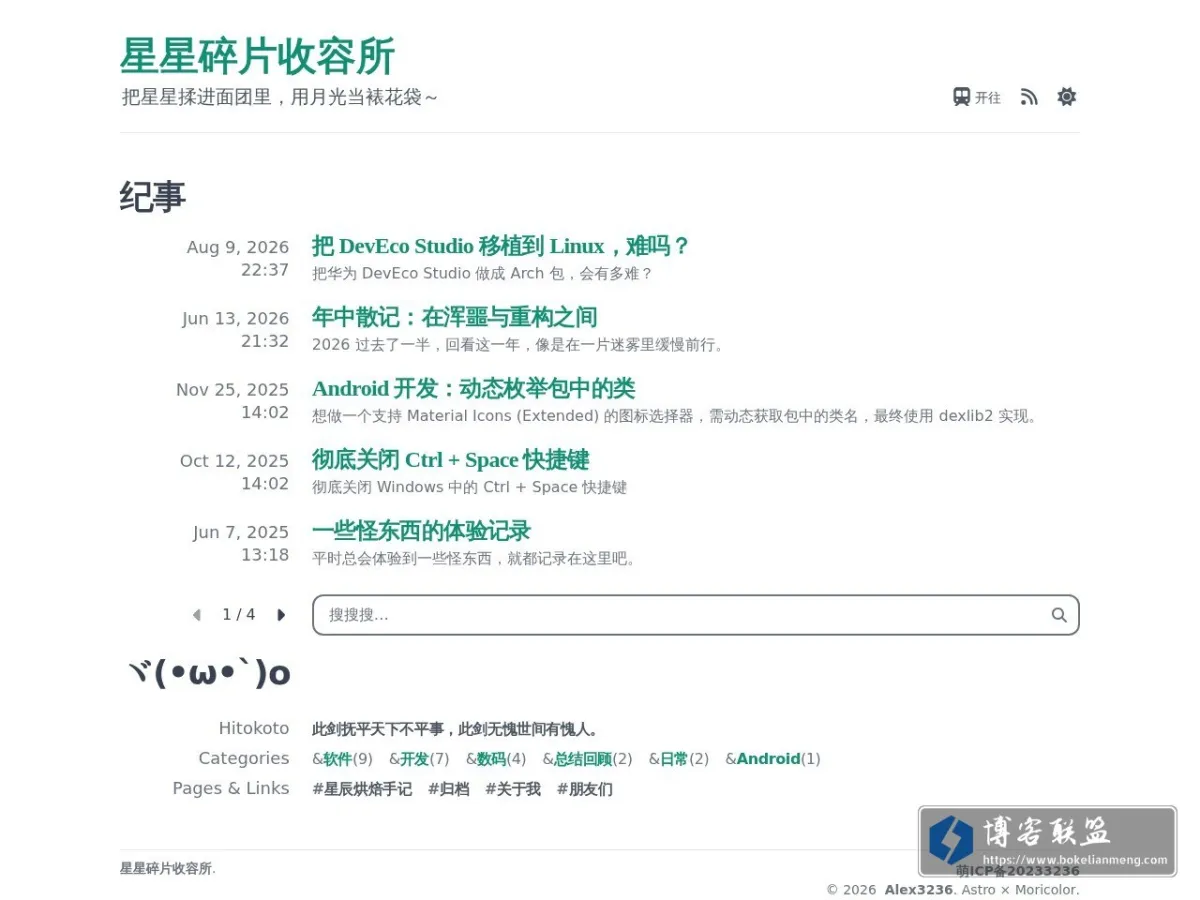
Task: Click the 纪事 heading
Action: (x=153, y=197)
